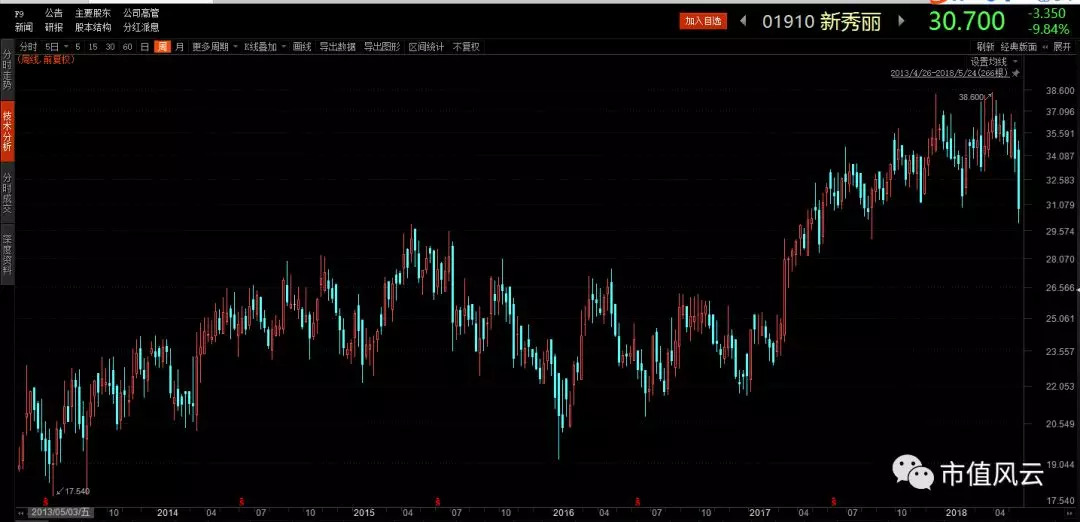Screen dimensions: 1080x522
Task: Click the red marker below mid-2017
Action: coord(834,499)
